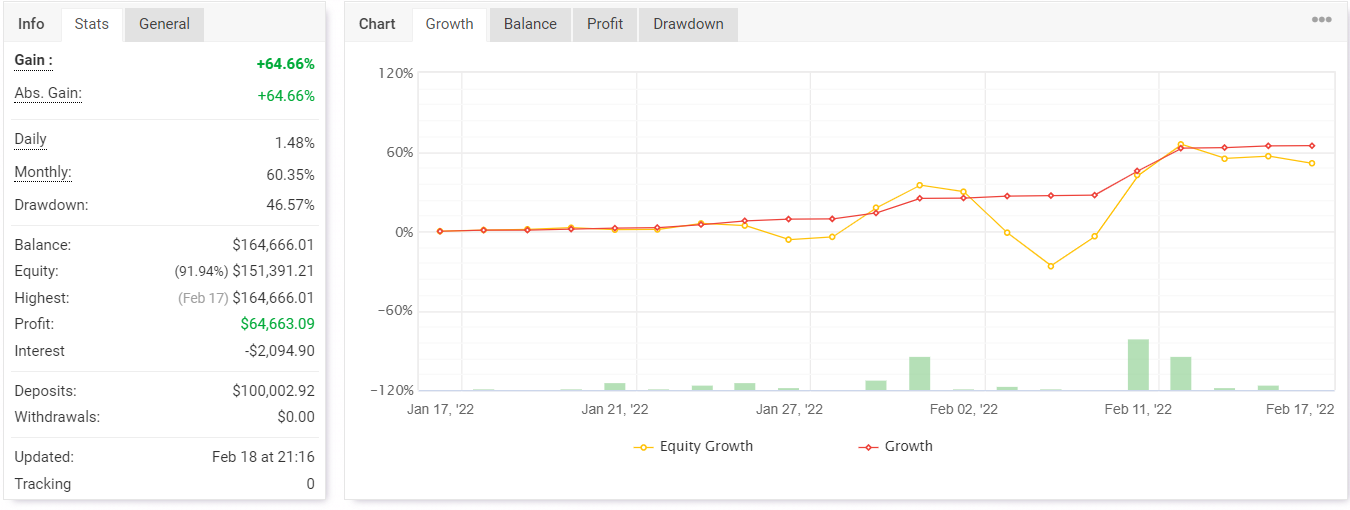Select the Stats tab

pyautogui.click(x=92, y=24)
